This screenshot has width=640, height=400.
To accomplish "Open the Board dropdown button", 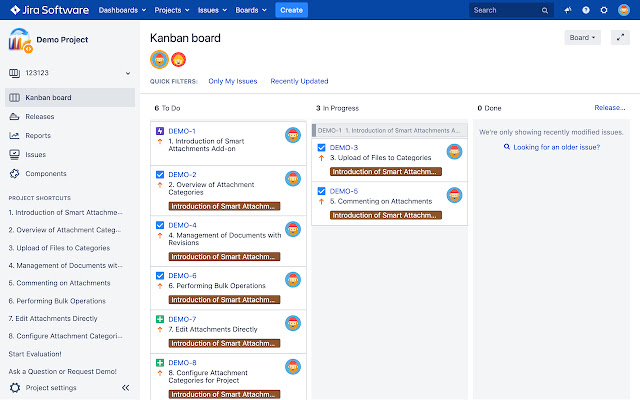I will point(582,38).
